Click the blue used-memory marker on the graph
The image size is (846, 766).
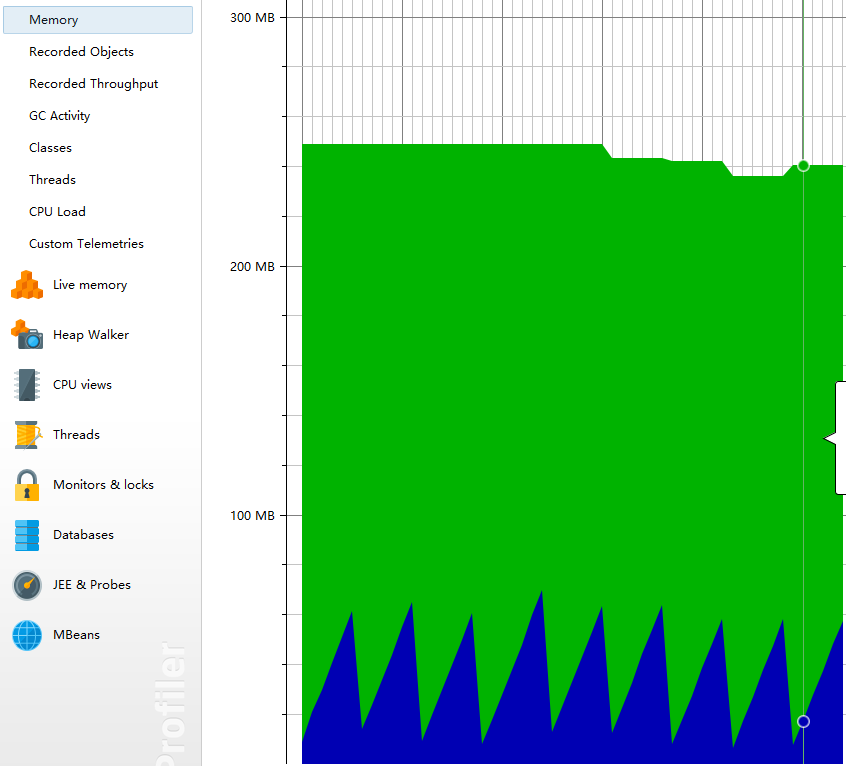coord(803,721)
